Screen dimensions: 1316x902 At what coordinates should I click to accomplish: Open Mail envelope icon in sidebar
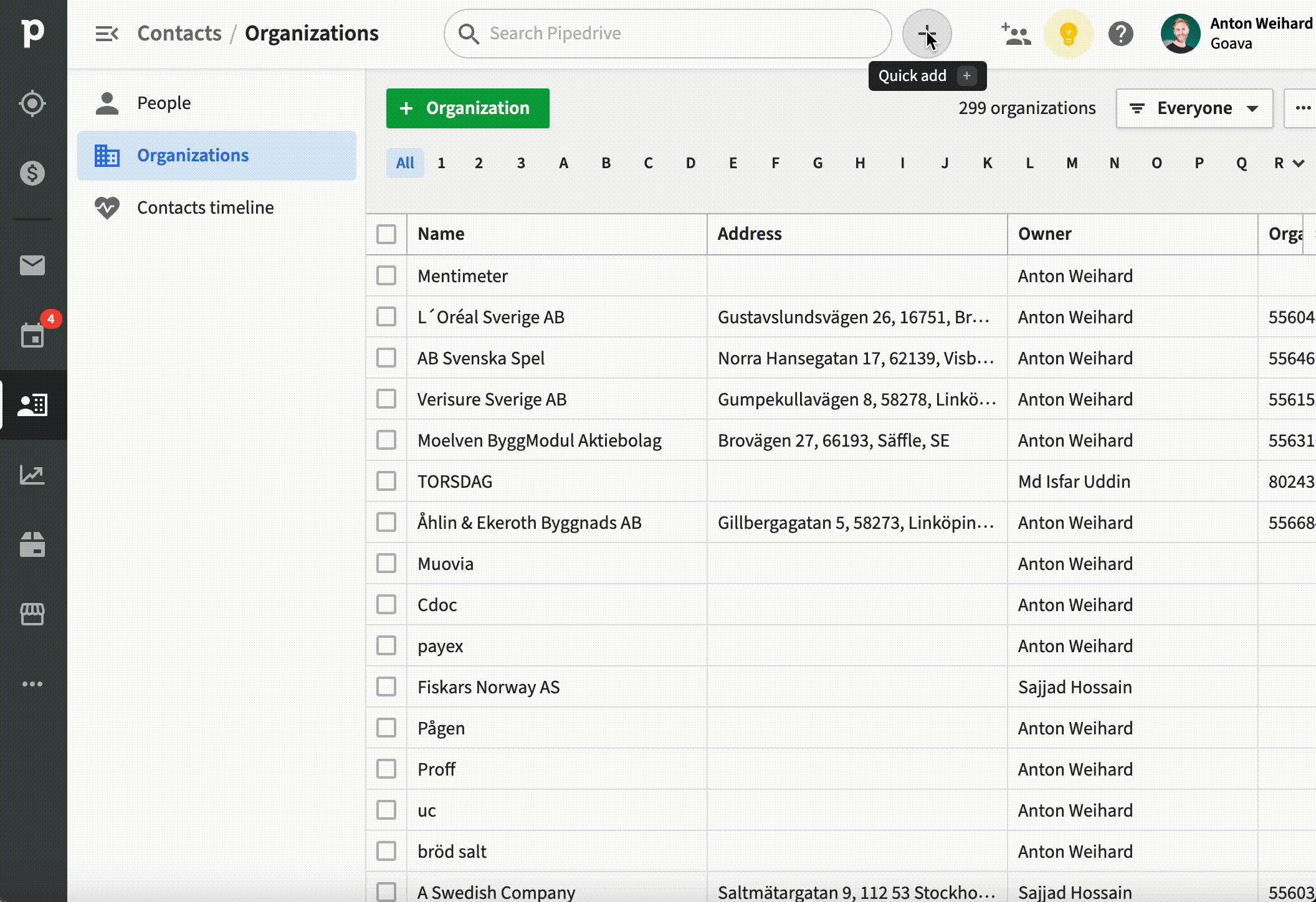(32, 265)
